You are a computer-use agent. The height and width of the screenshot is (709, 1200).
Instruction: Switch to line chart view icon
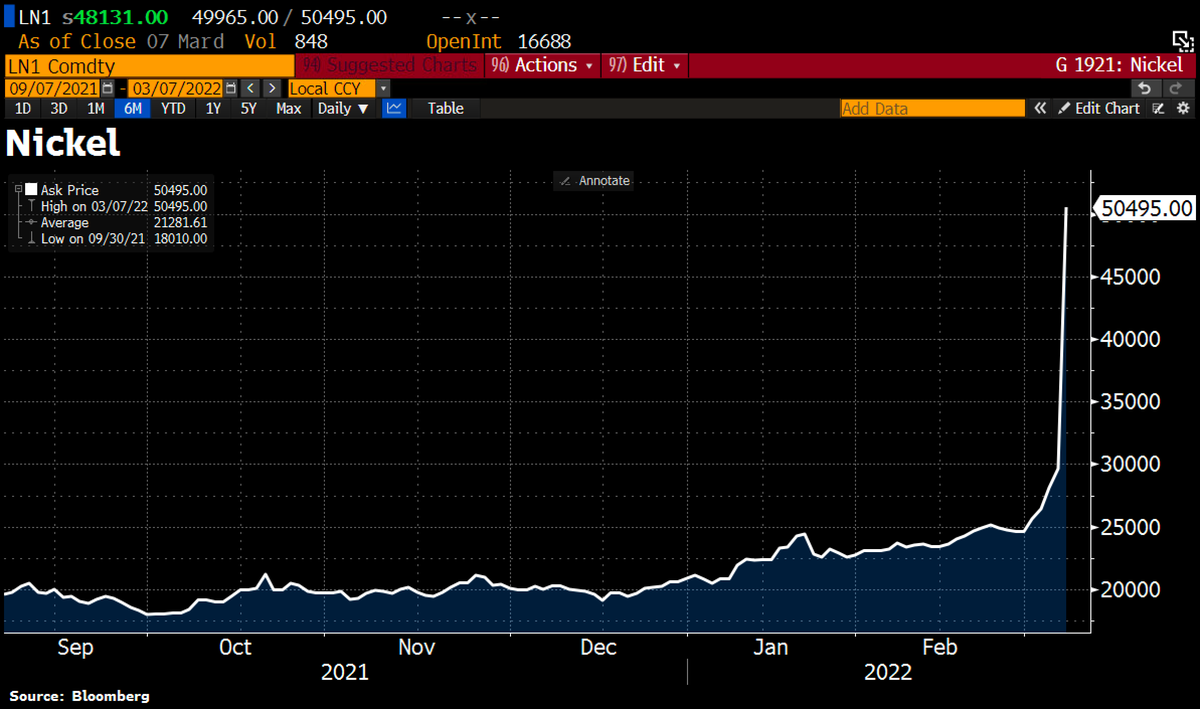tap(394, 108)
